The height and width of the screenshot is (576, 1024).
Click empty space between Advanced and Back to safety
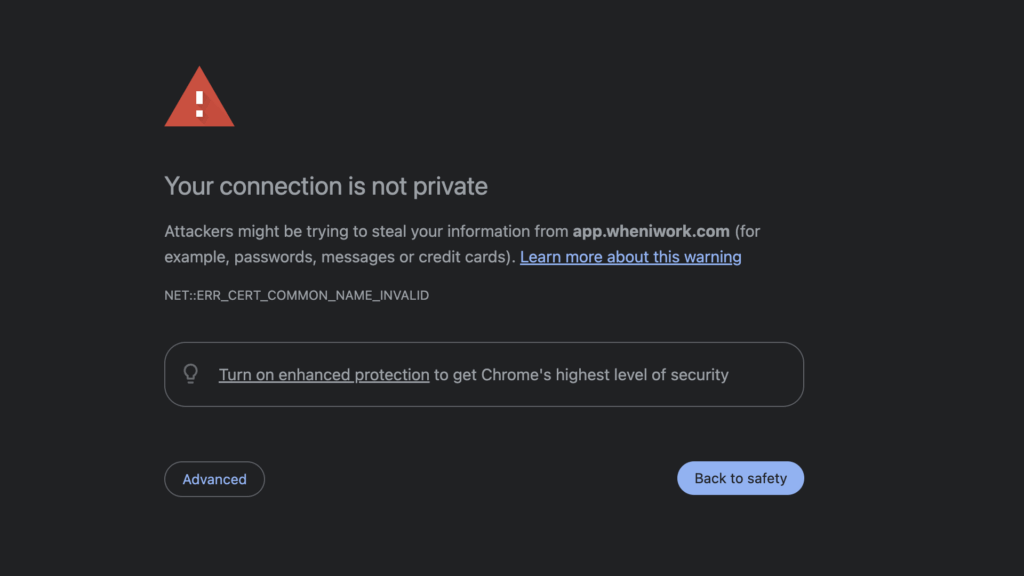[x=470, y=479]
